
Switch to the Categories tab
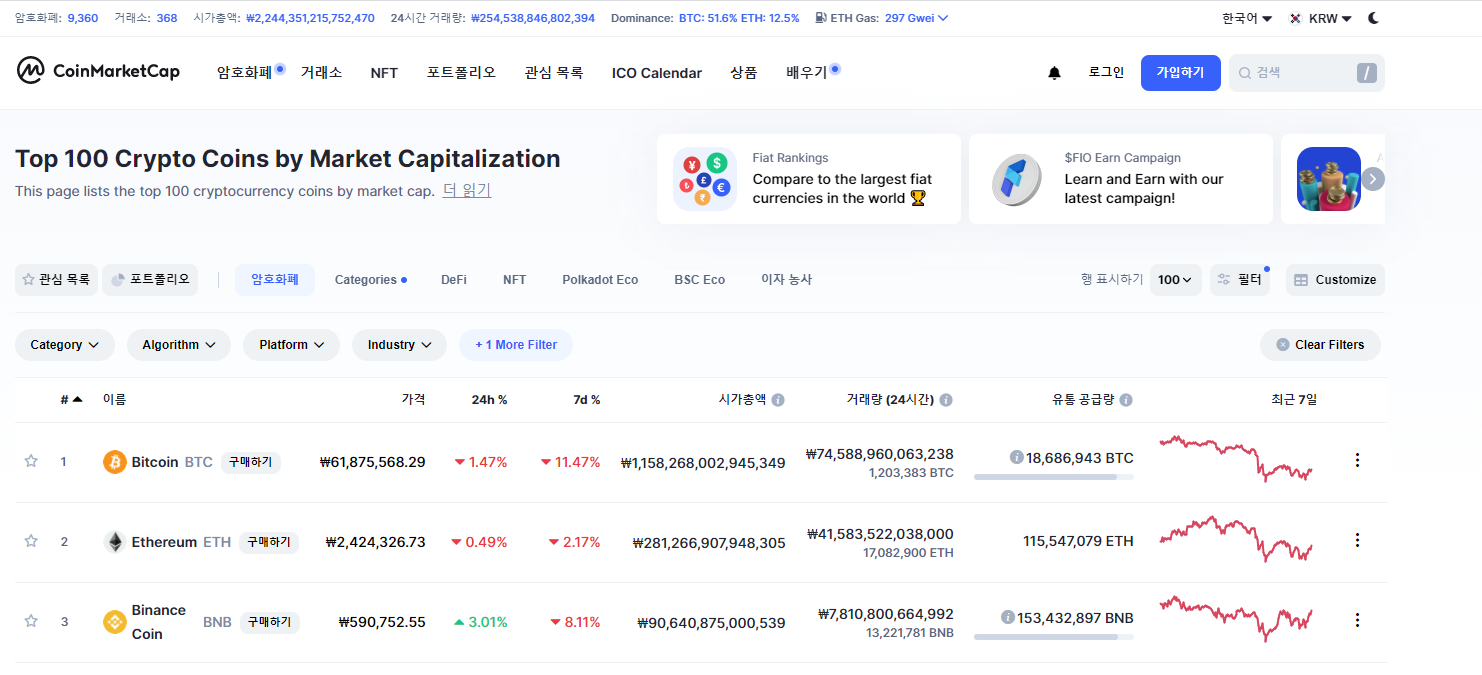click(x=371, y=280)
